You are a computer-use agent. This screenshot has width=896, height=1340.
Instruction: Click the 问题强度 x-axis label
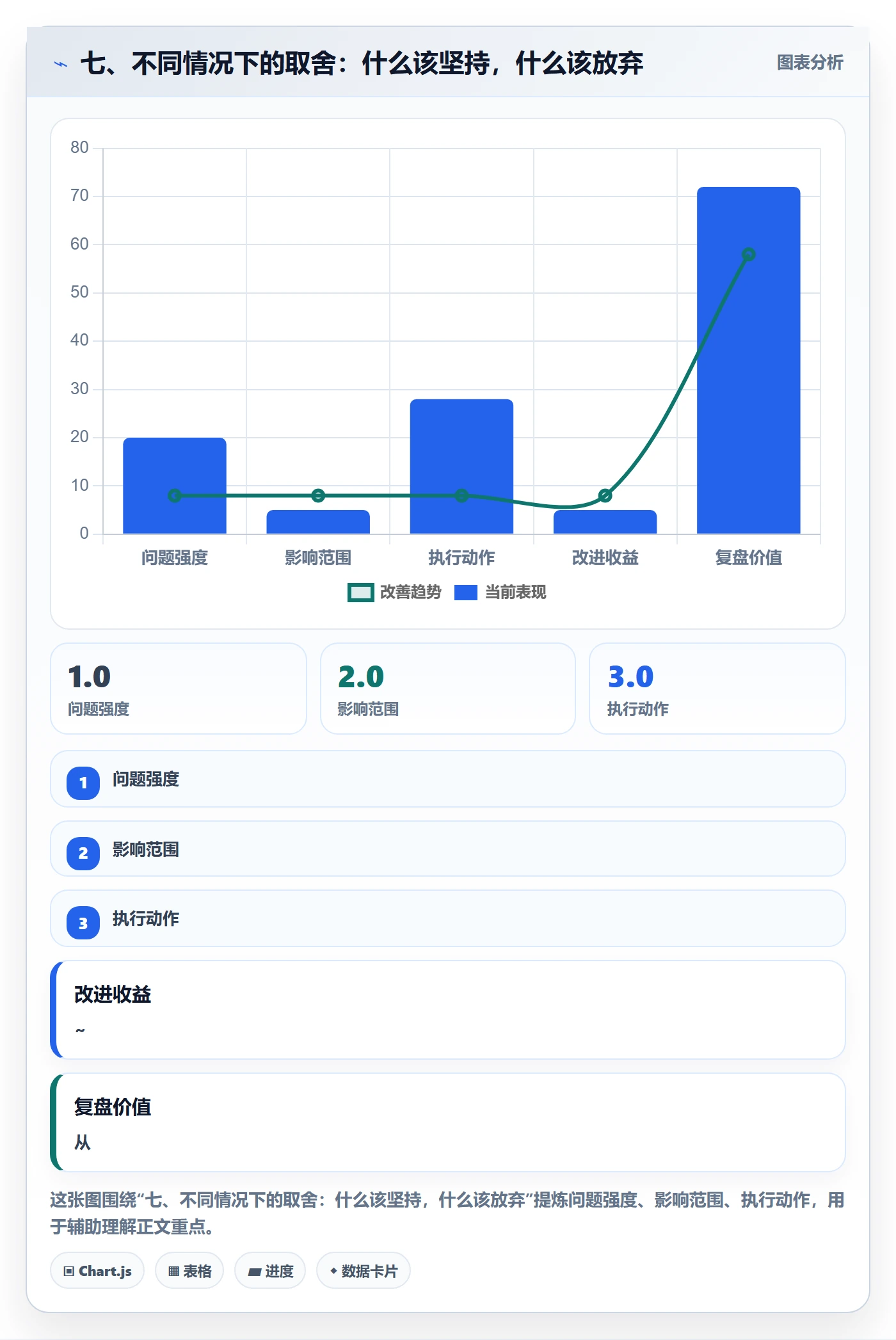click(175, 558)
